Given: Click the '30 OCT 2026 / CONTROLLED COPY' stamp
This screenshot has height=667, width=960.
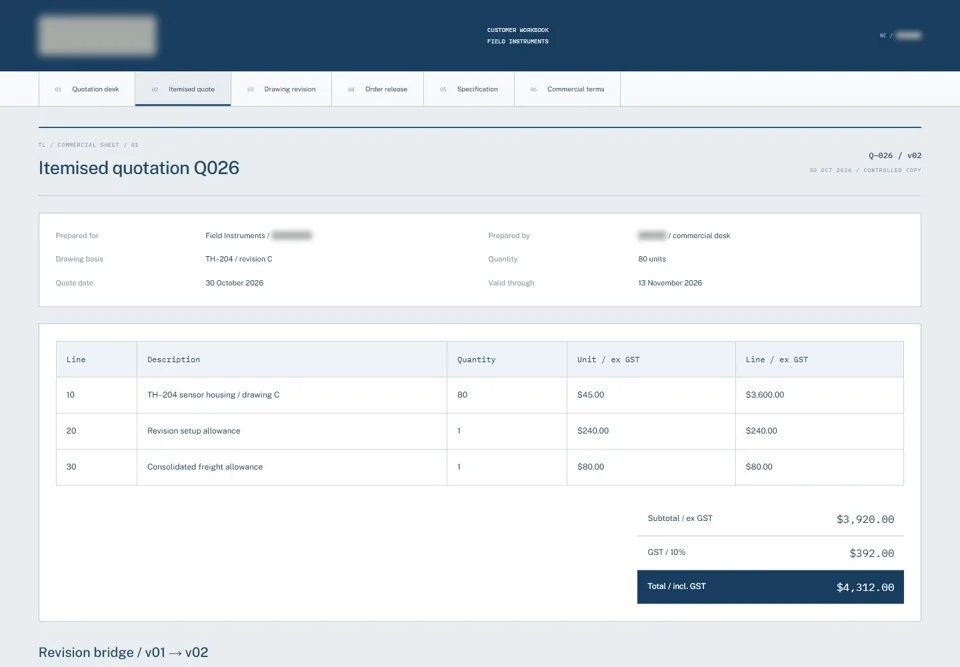Looking at the screenshot, I should (x=865, y=170).
